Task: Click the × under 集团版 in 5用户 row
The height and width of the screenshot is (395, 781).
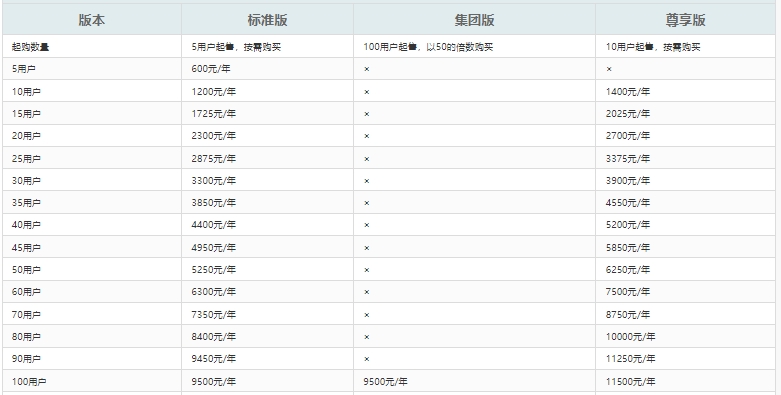Action: tap(367, 69)
